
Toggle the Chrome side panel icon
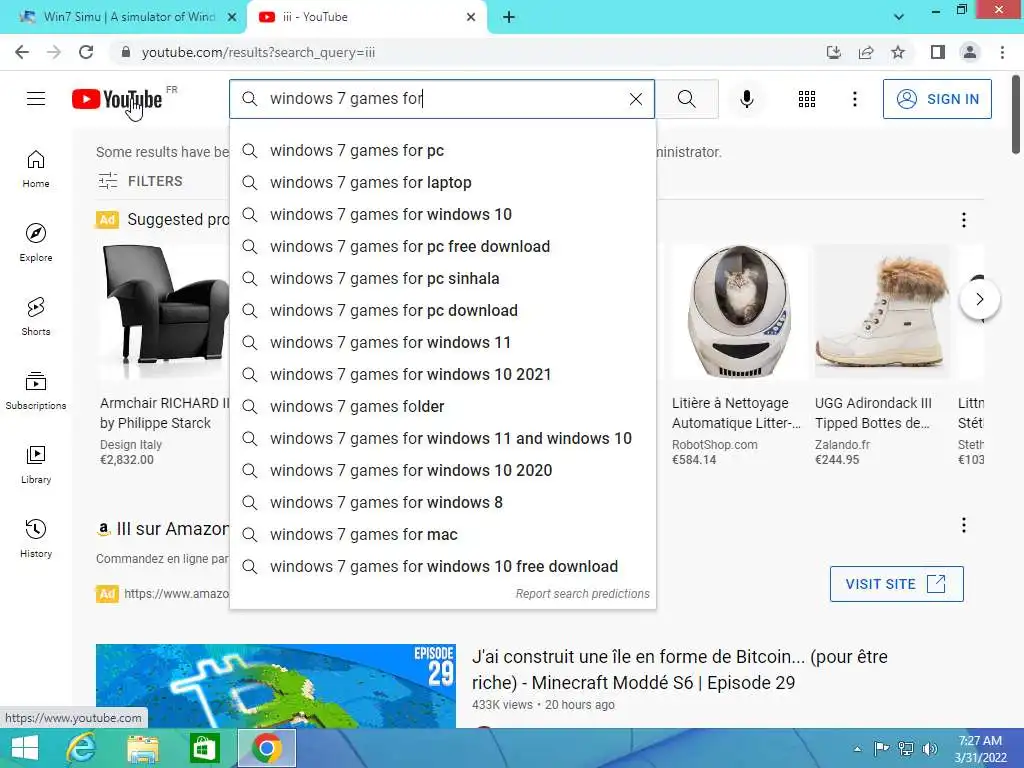[x=938, y=52]
